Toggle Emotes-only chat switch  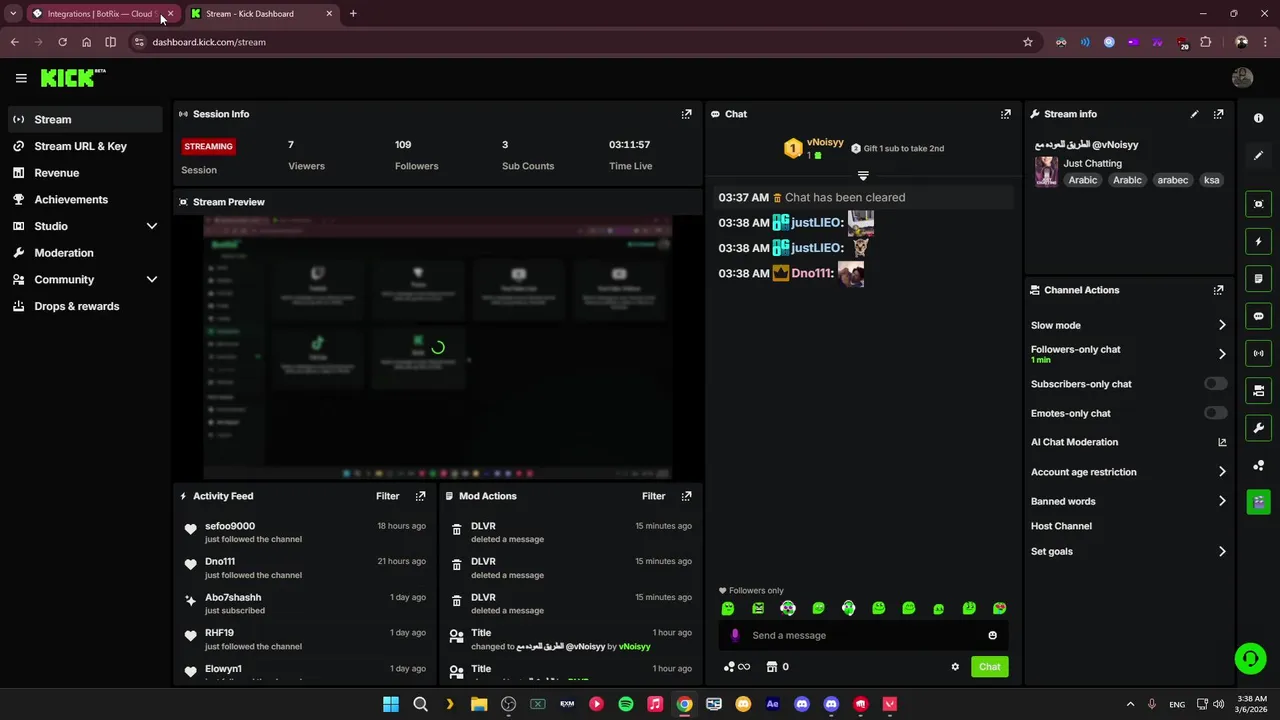(1215, 413)
